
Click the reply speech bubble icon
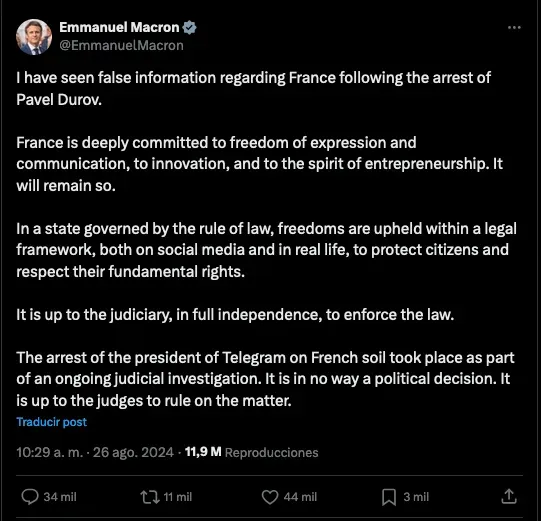[30, 497]
